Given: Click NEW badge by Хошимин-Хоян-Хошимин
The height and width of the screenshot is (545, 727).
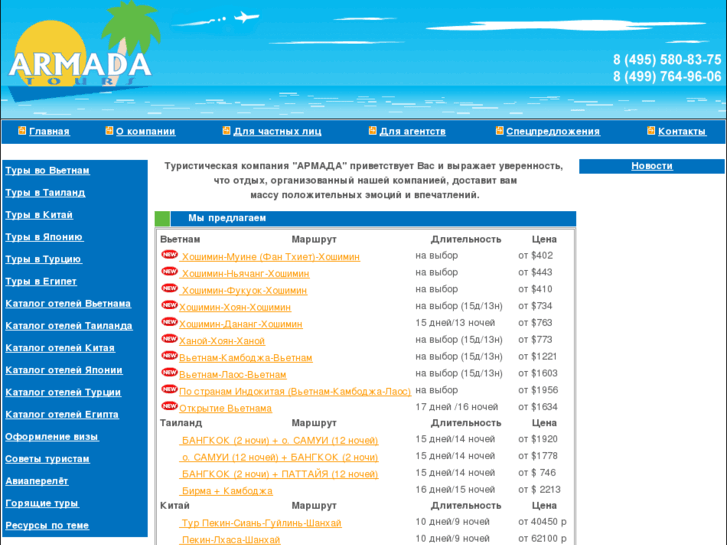Looking at the screenshot, I should click(170, 305).
